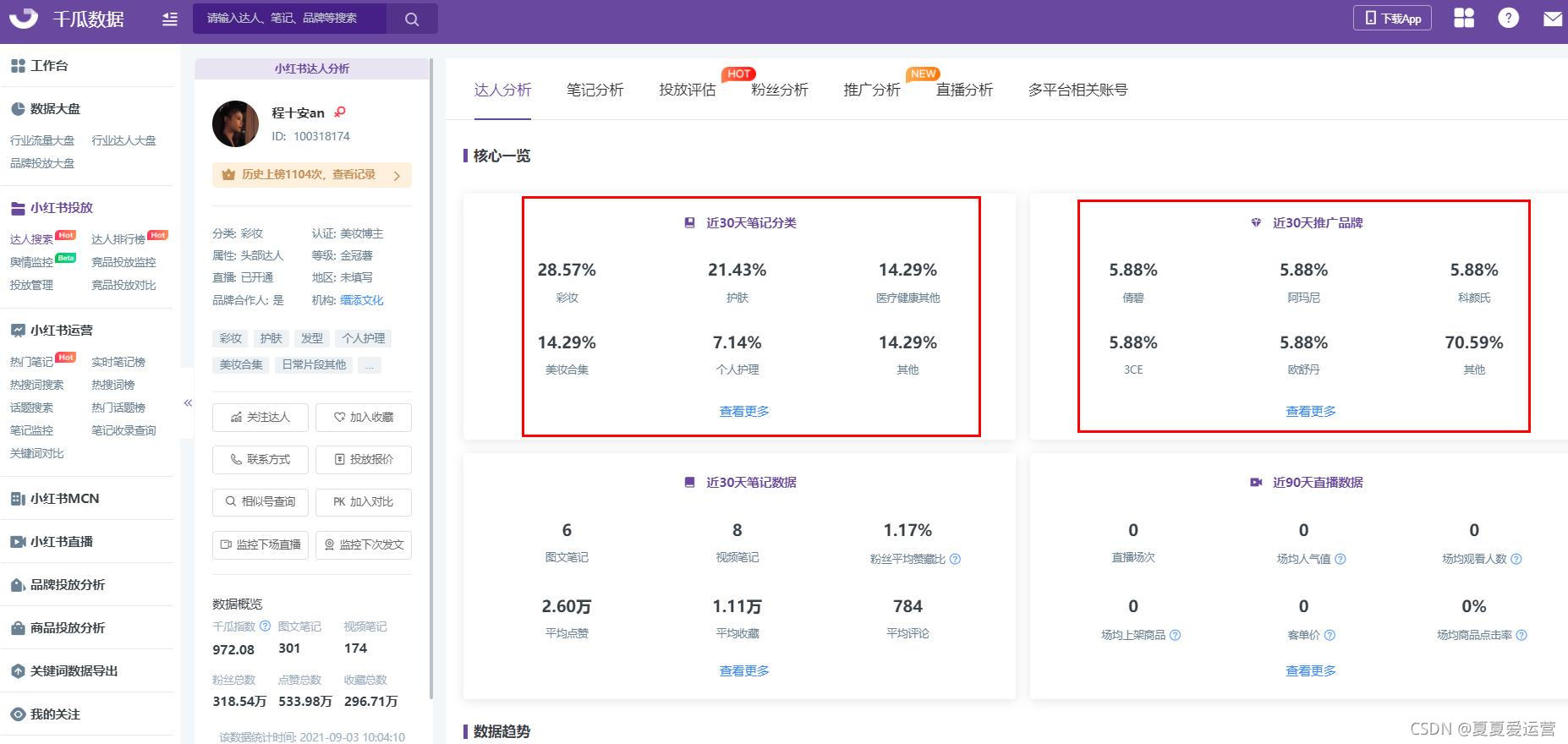Go to 达人搜索 link
Screen dimensions: 1568x744
[x=31, y=239]
